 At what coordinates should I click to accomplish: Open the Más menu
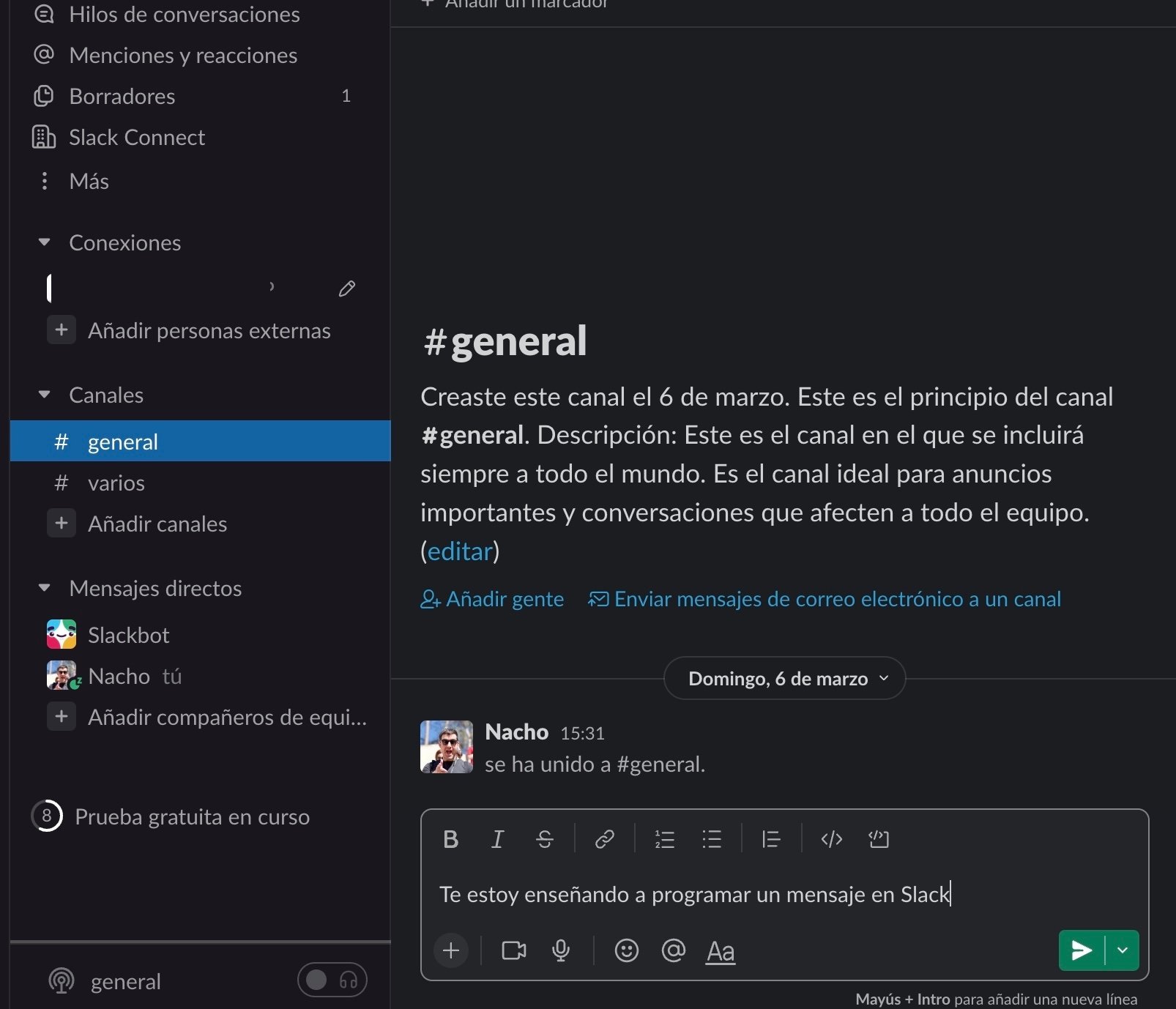[x=201, y=181]
